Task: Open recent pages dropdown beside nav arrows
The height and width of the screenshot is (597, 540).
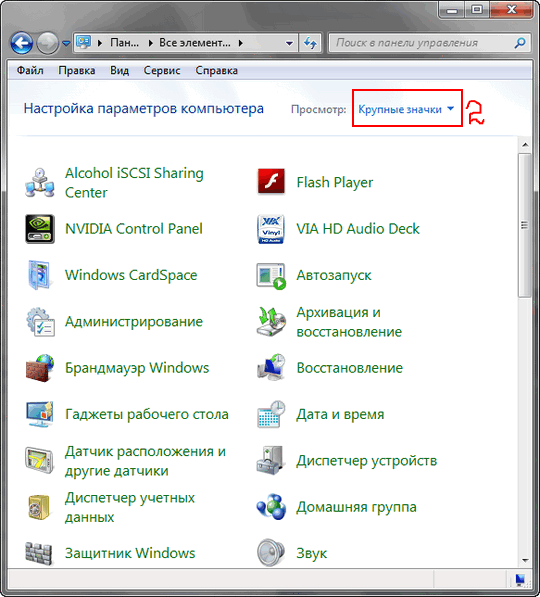Action: 66,43
